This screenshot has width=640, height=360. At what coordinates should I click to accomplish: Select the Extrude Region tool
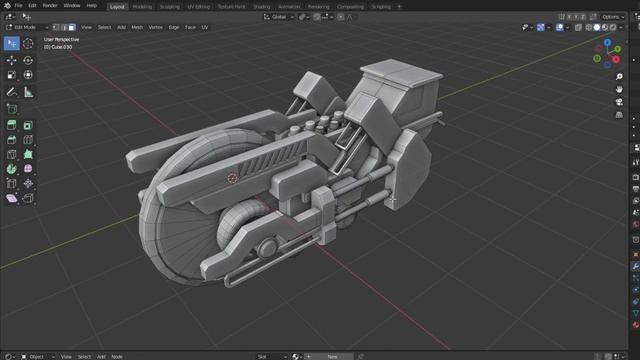(x=12, y=125)
